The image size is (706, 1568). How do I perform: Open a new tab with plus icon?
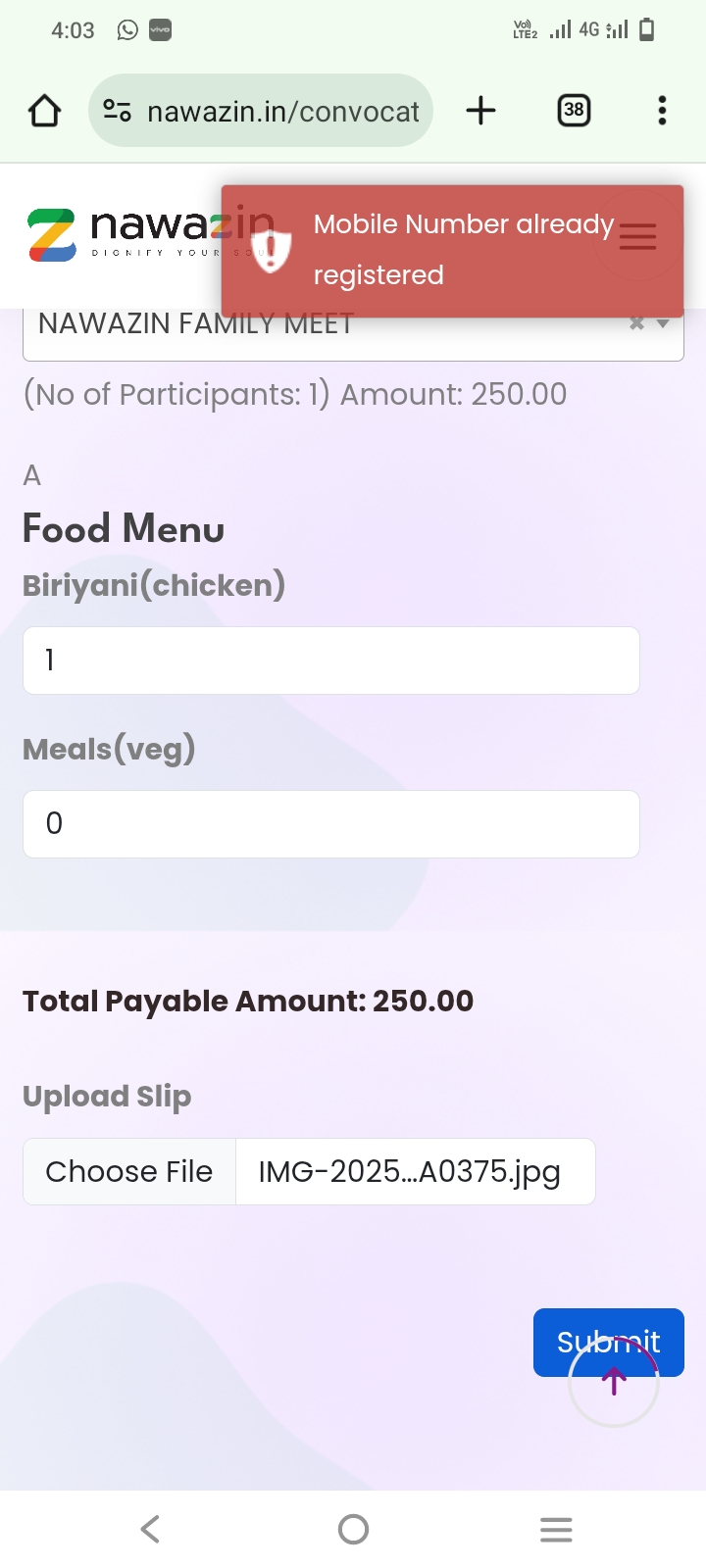pos(480,111)
